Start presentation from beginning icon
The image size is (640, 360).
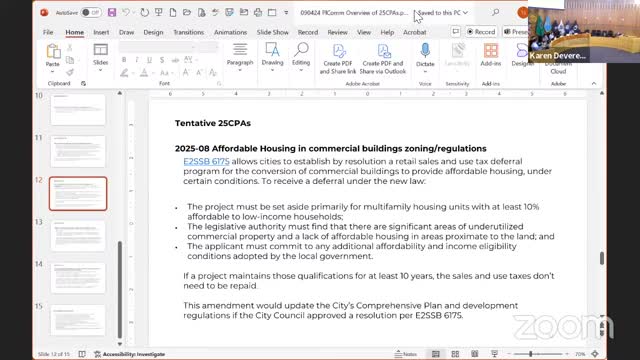click(x=159, y=12)
